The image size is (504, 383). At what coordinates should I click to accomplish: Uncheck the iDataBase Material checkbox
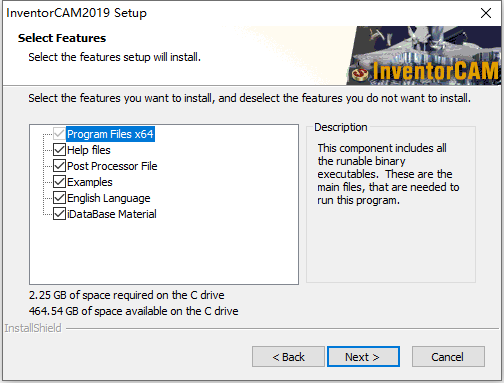tap(59, 214)
